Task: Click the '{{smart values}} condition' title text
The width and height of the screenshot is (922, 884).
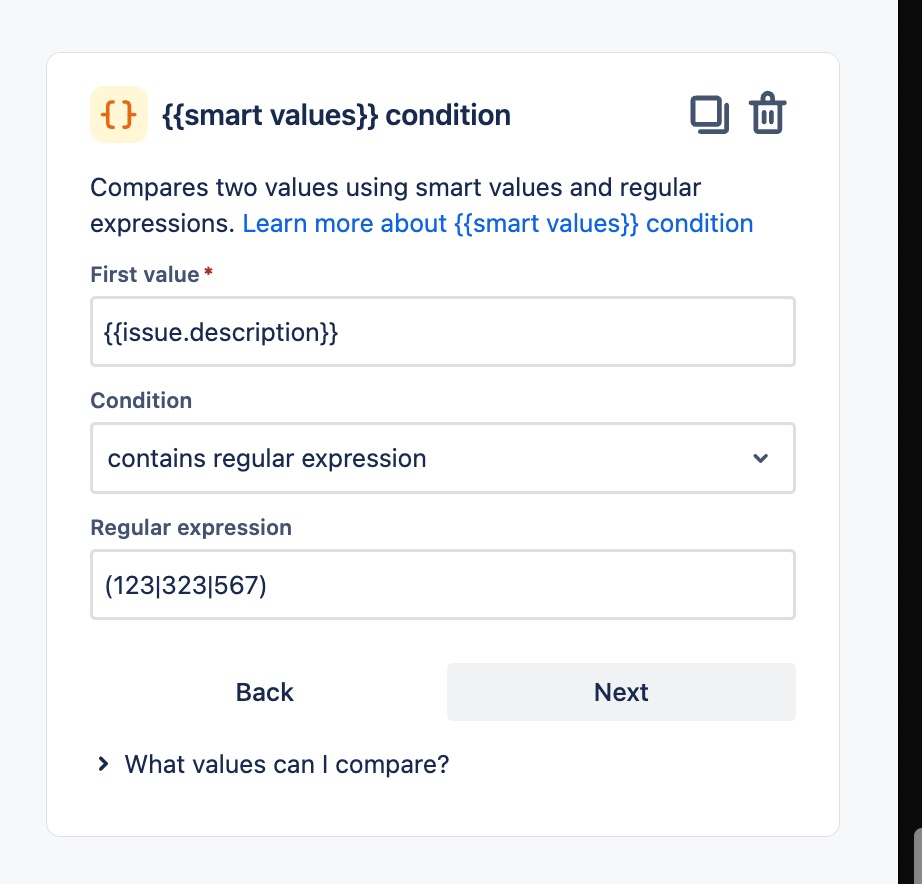Action: pos(334,114)
